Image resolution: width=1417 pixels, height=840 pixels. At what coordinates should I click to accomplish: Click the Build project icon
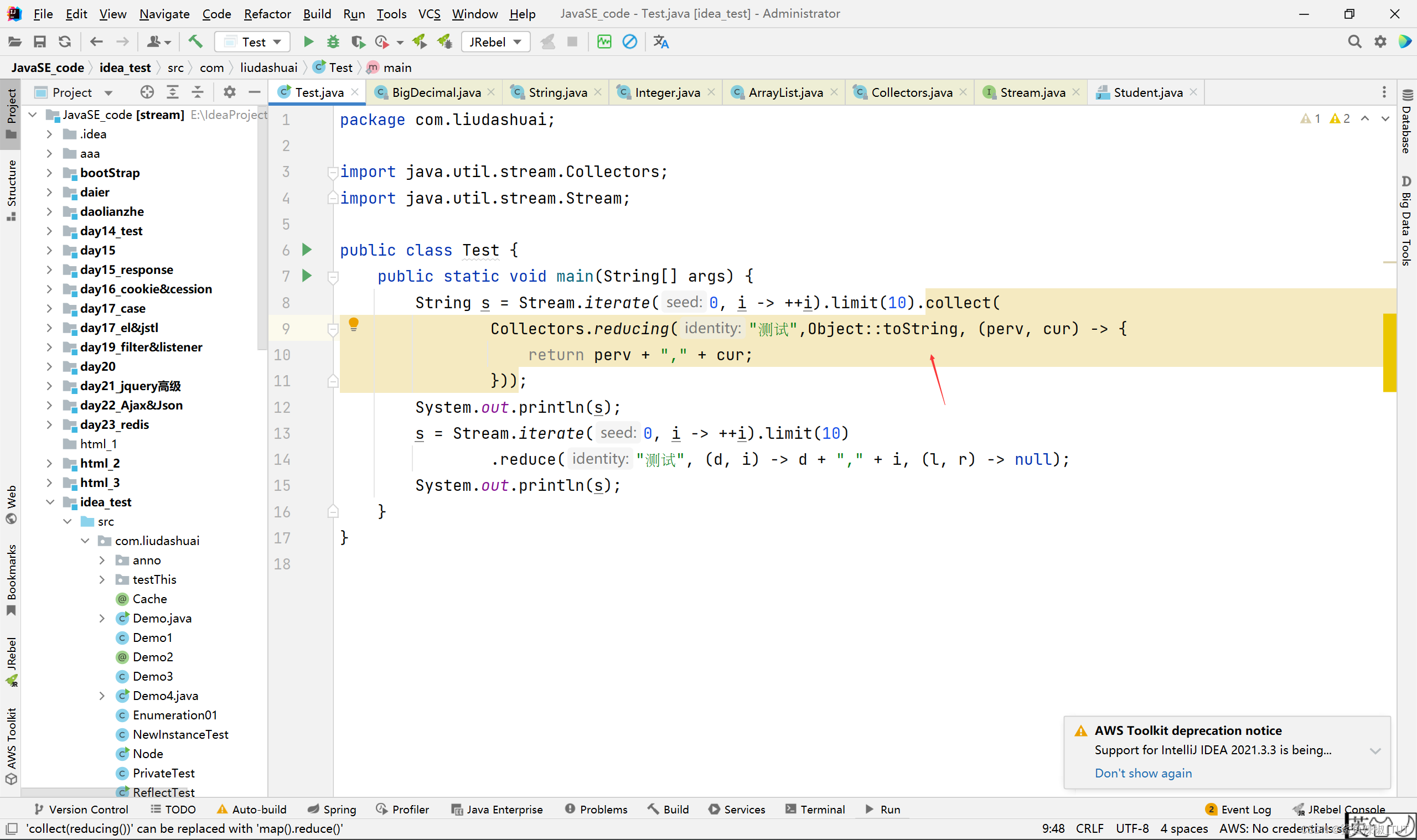196,41
